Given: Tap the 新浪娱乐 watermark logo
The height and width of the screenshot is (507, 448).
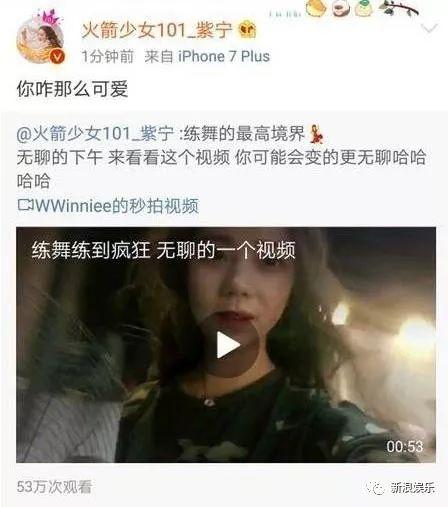Looking at the screenshot, I should 401,488.
